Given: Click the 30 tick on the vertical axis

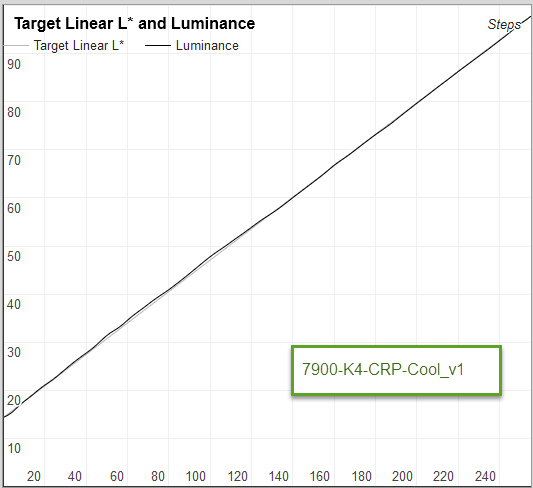Looking at the screenshot, I should (x=14, y=352).
